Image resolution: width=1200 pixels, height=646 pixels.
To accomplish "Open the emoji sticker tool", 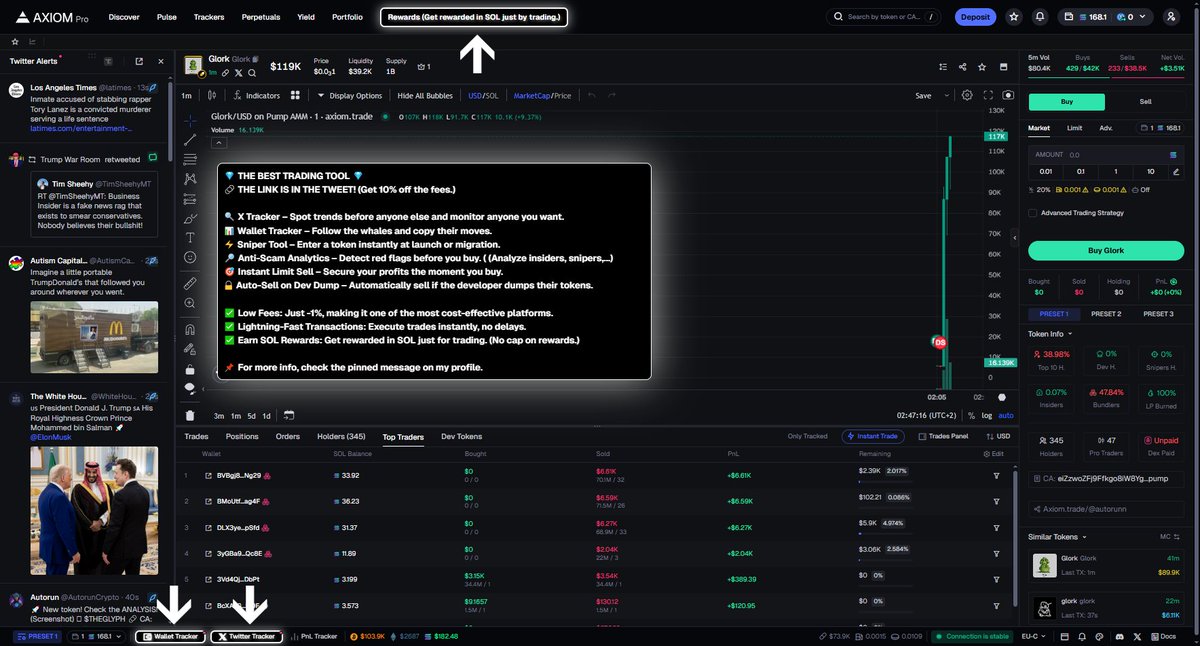I will [190, 257].
